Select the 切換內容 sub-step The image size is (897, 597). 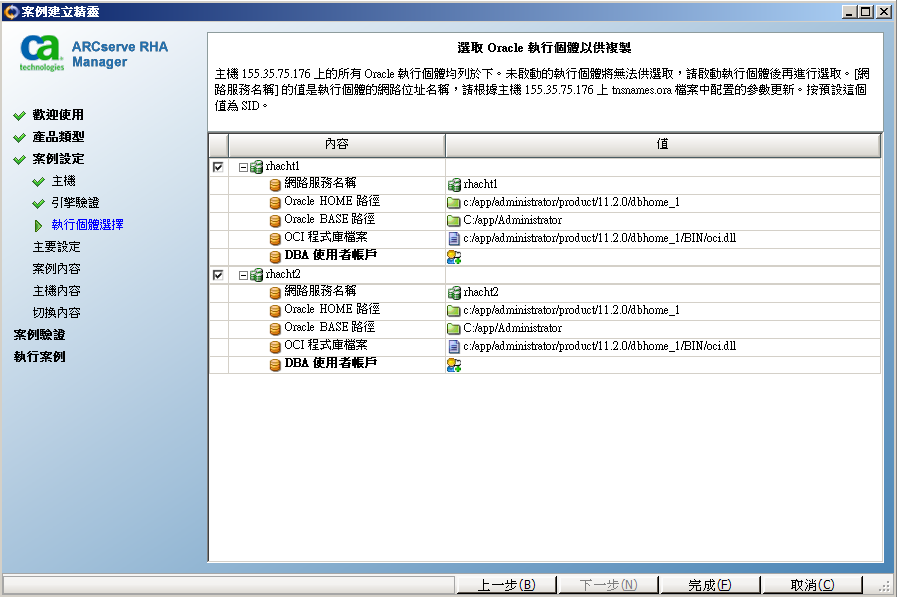pyautogui.click(x=56, y=313)
